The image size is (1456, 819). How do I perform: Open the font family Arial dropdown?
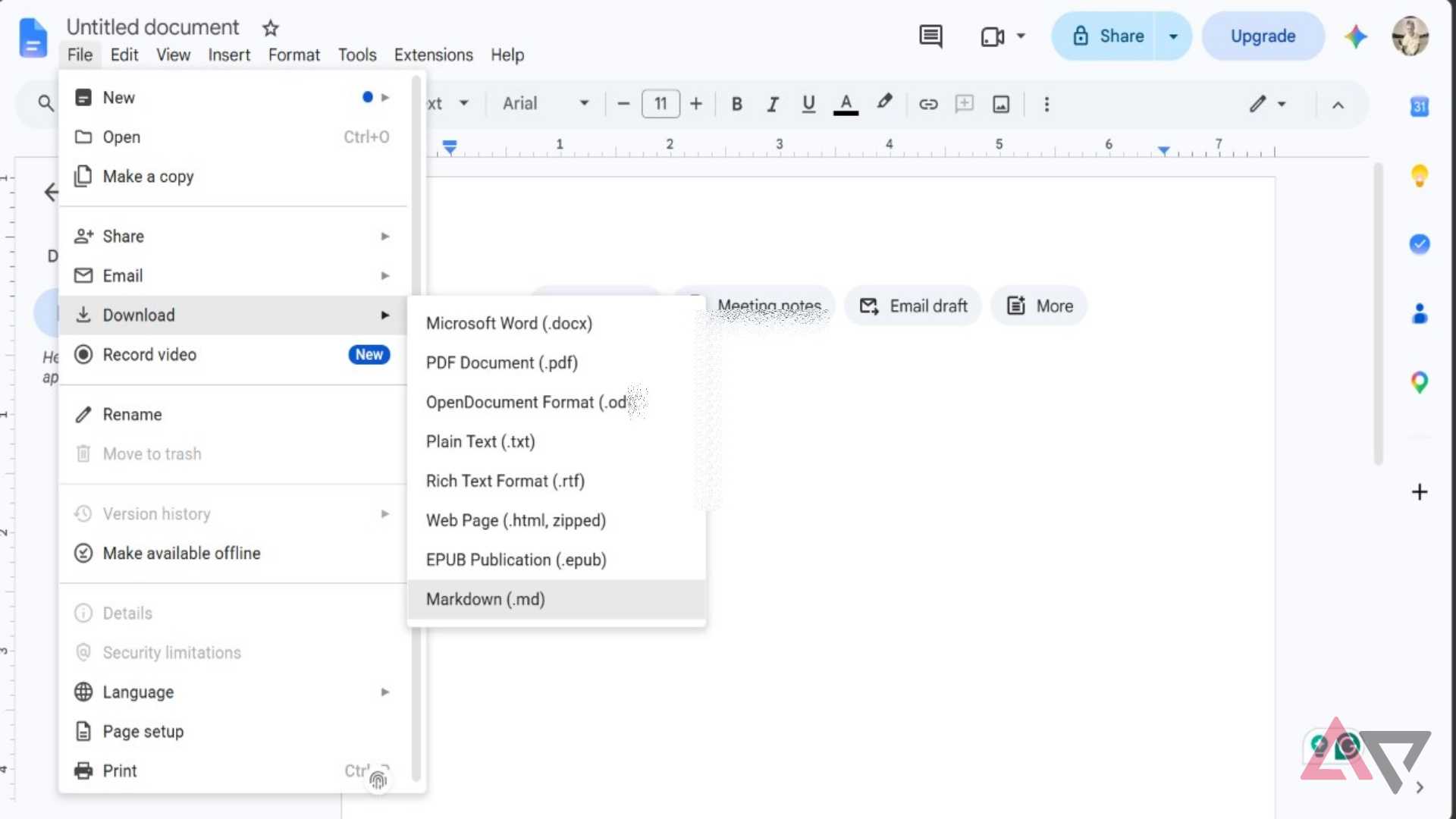point(545,104)
